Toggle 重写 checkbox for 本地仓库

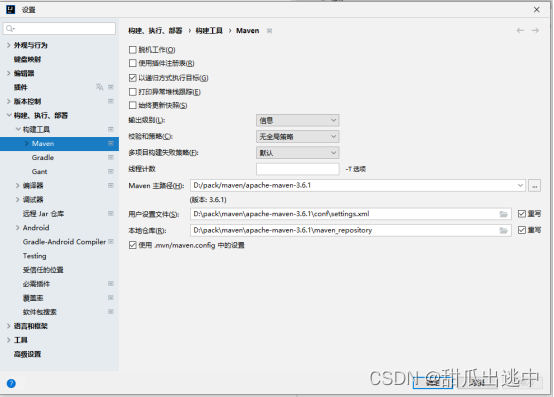coord(522,230)
